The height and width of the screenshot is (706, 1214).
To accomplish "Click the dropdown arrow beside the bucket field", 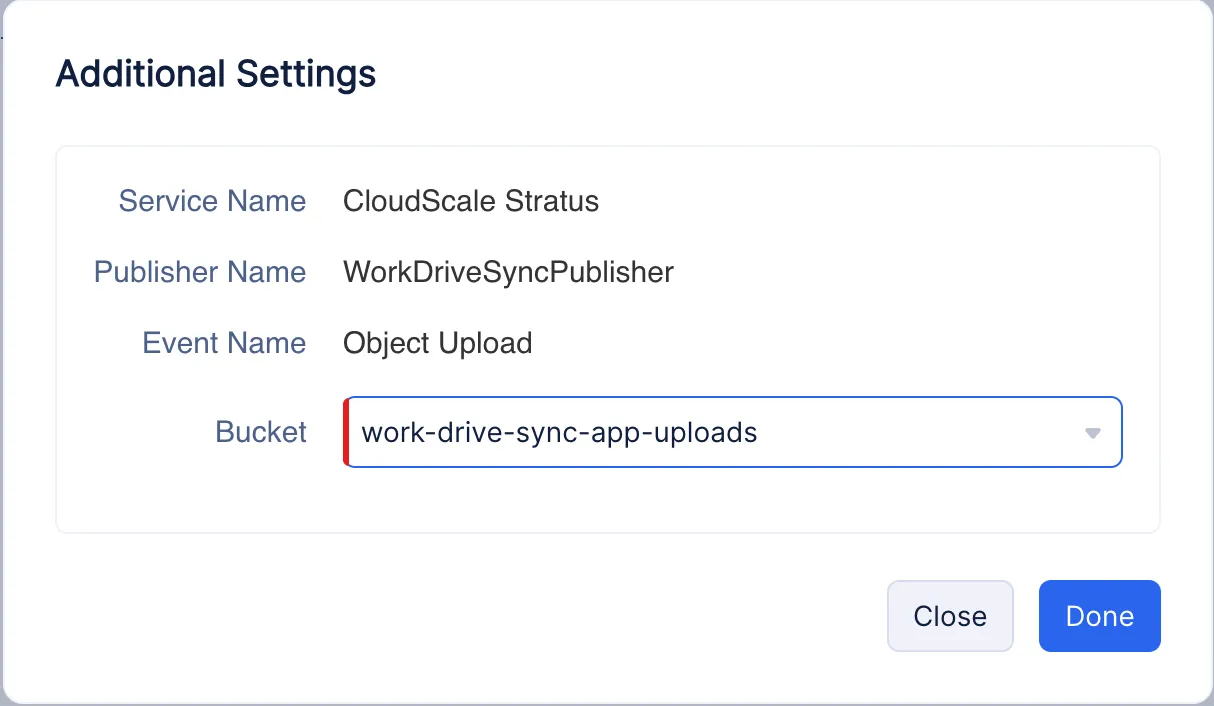I will click(1093, 432).
